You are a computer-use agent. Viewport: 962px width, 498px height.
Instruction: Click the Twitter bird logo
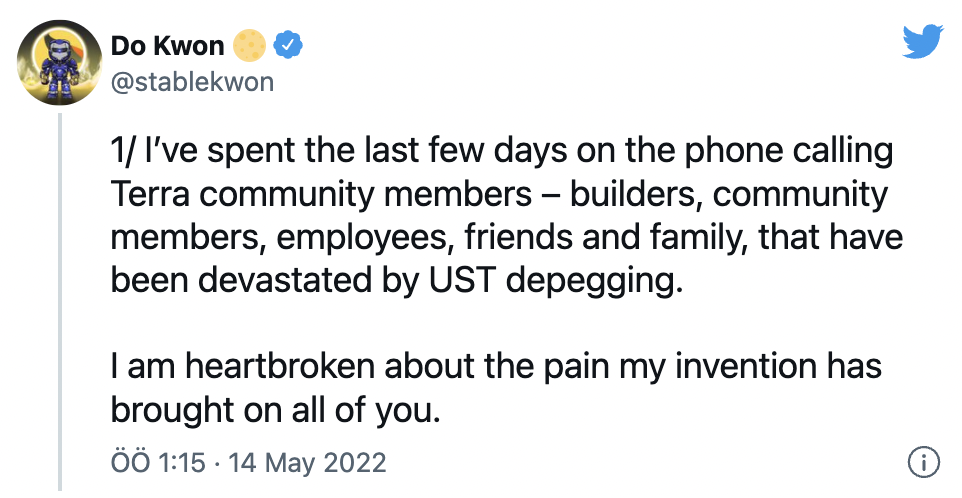click(x=922, y=41)
